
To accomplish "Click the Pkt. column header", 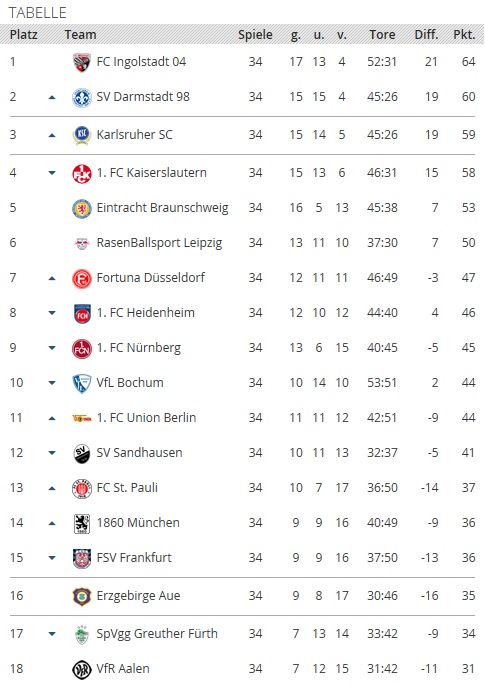I will coord(464,34).
